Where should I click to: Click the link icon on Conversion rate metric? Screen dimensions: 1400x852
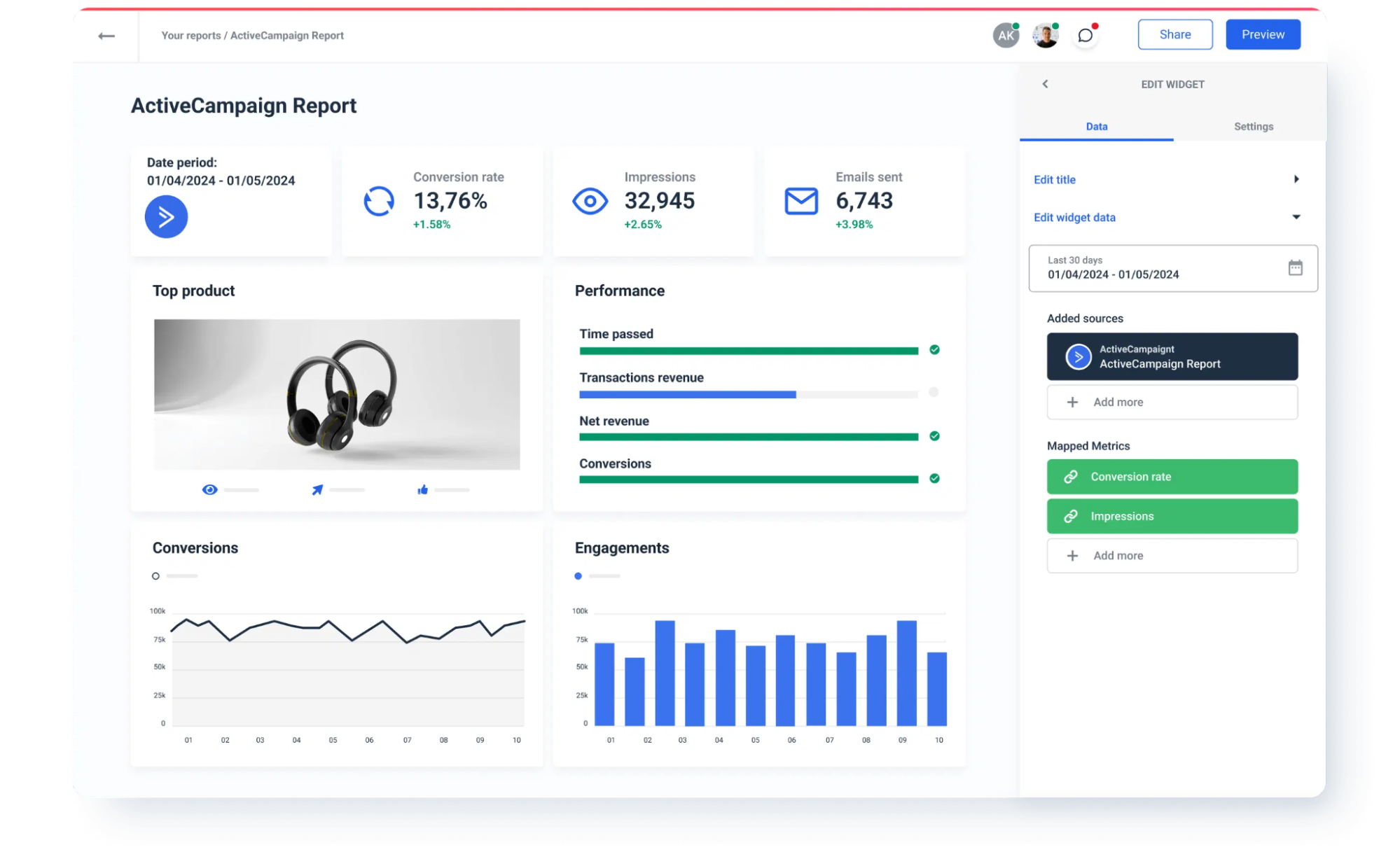[1069, 477]
